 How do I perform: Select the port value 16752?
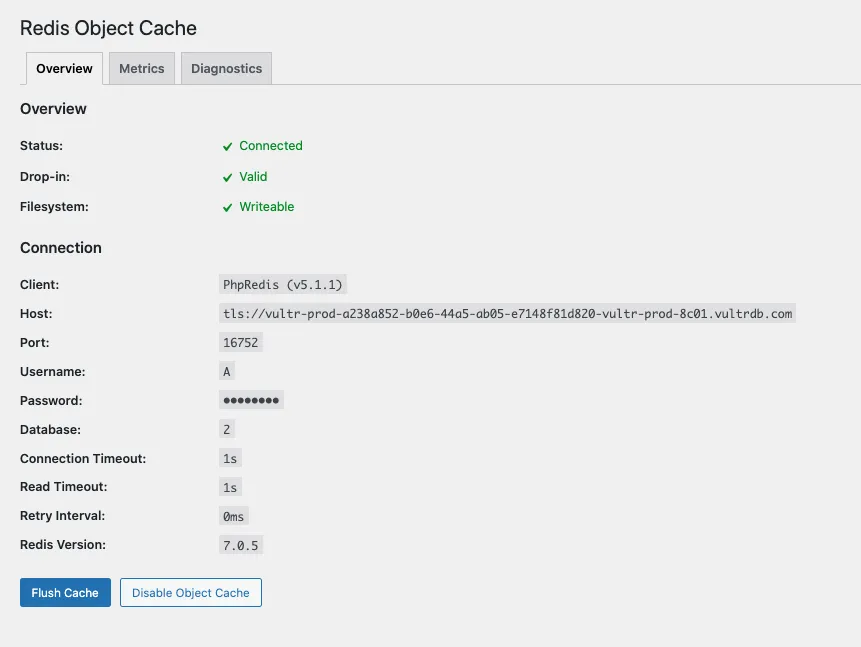coord(241,343)
